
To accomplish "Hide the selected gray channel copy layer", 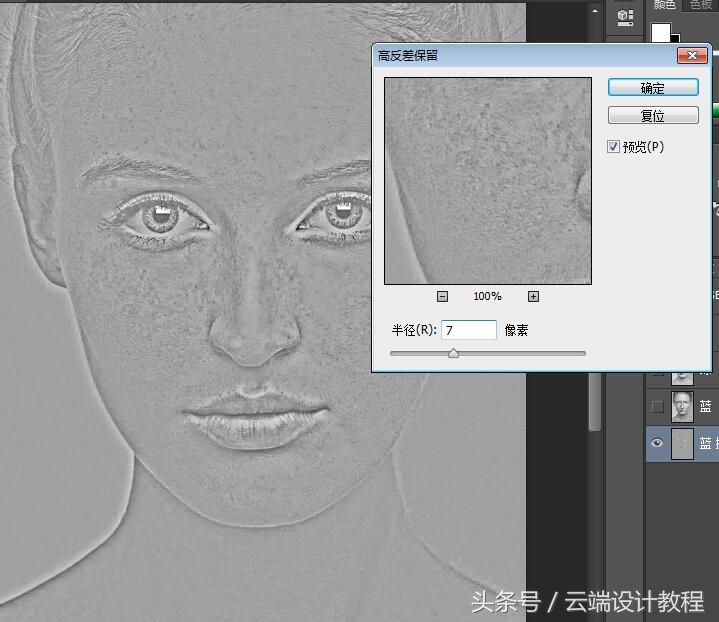I will (x=657, y=443).
